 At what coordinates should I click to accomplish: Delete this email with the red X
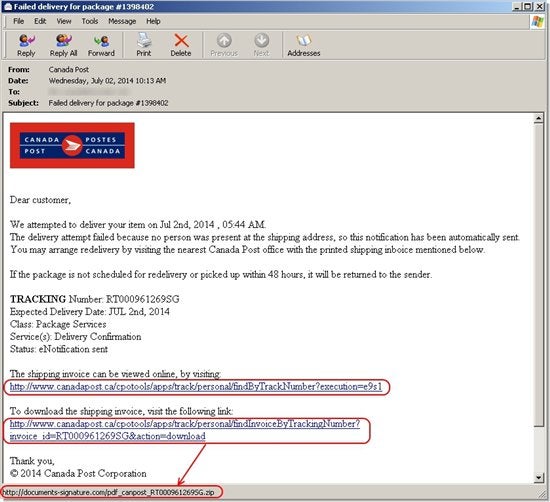[x=181, y=45]
